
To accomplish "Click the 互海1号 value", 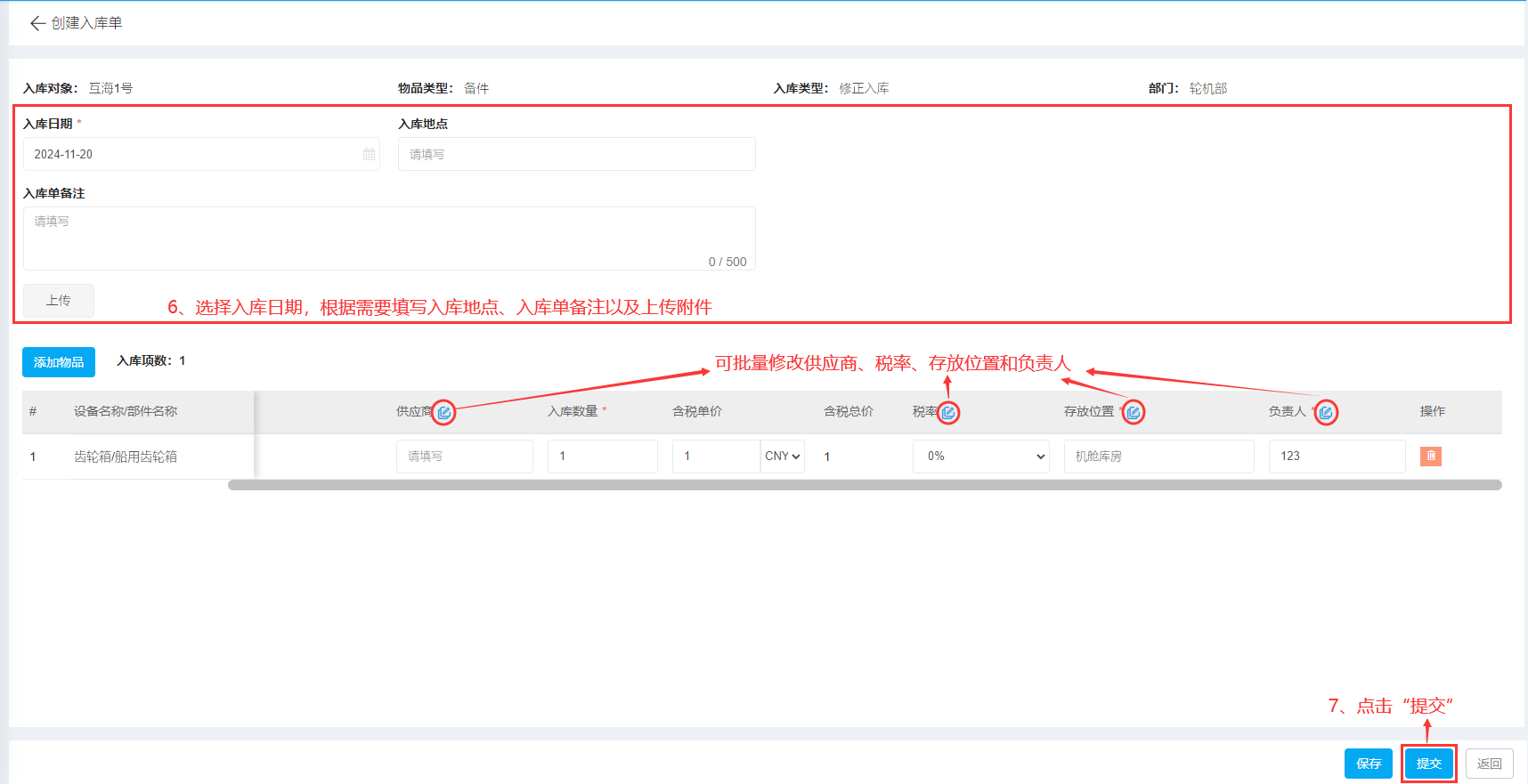I will (110, 88).
